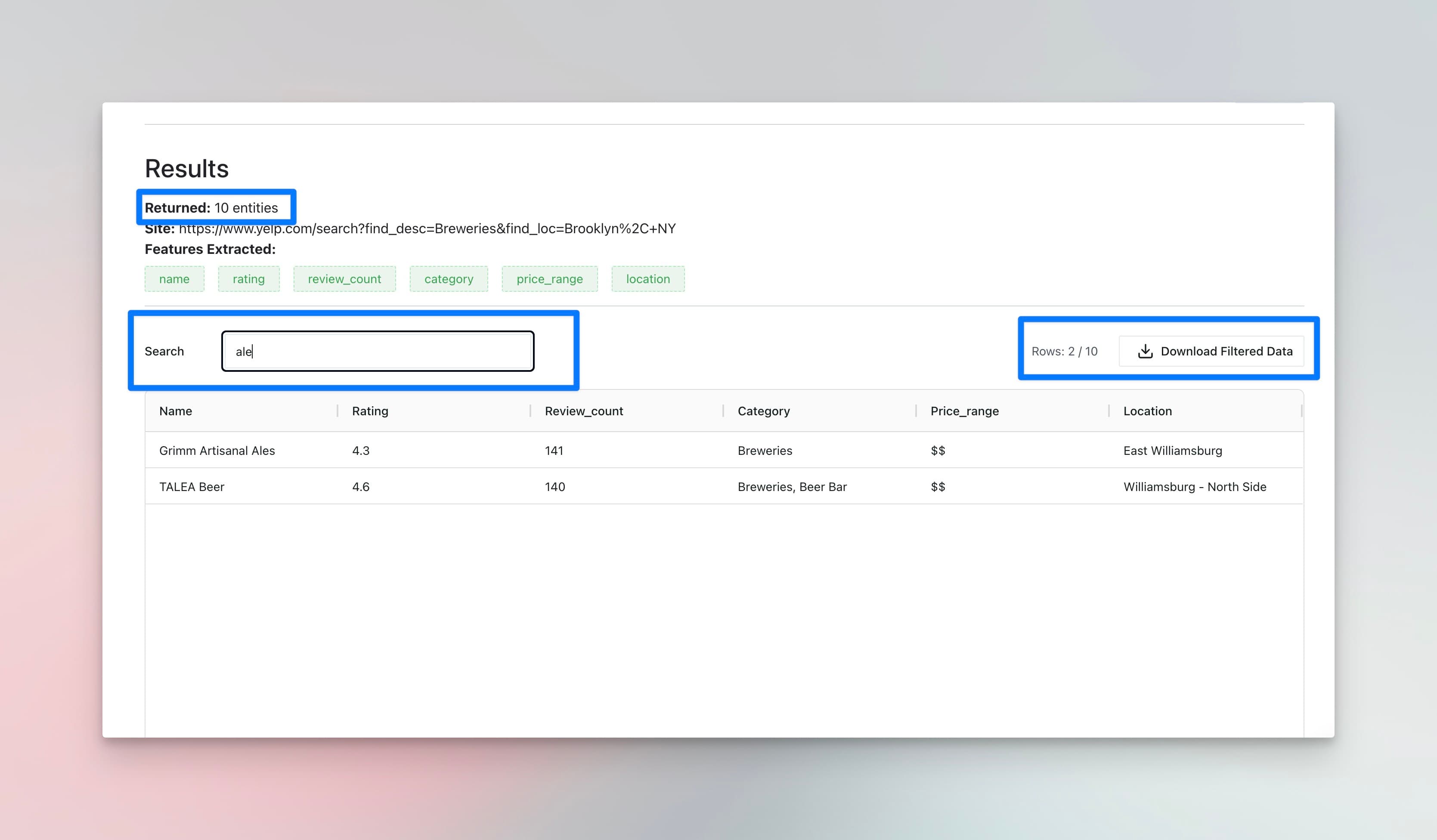
Task: Select the review_count feature tag
Action: tap(344, 279)
